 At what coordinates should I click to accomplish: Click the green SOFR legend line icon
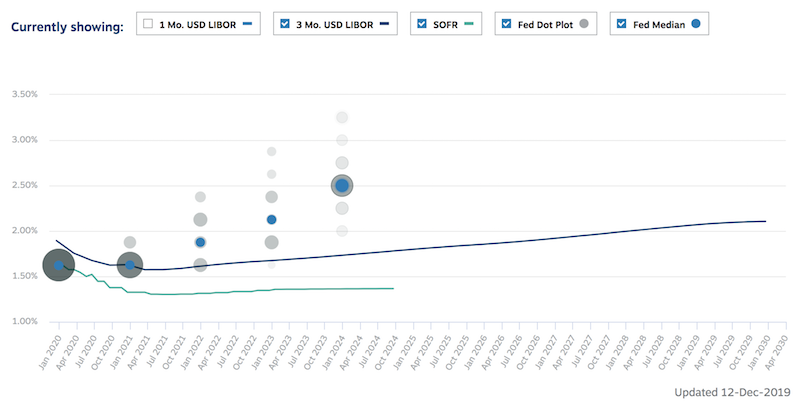(469, 24)
